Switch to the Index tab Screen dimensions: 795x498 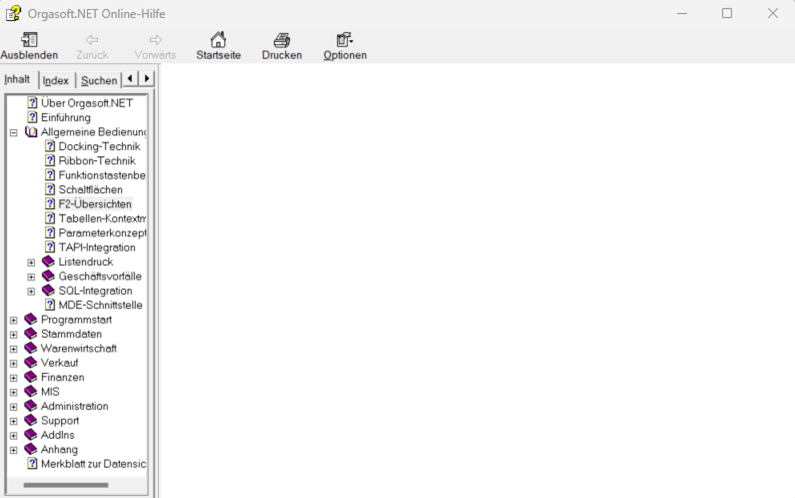click(56, 80)
